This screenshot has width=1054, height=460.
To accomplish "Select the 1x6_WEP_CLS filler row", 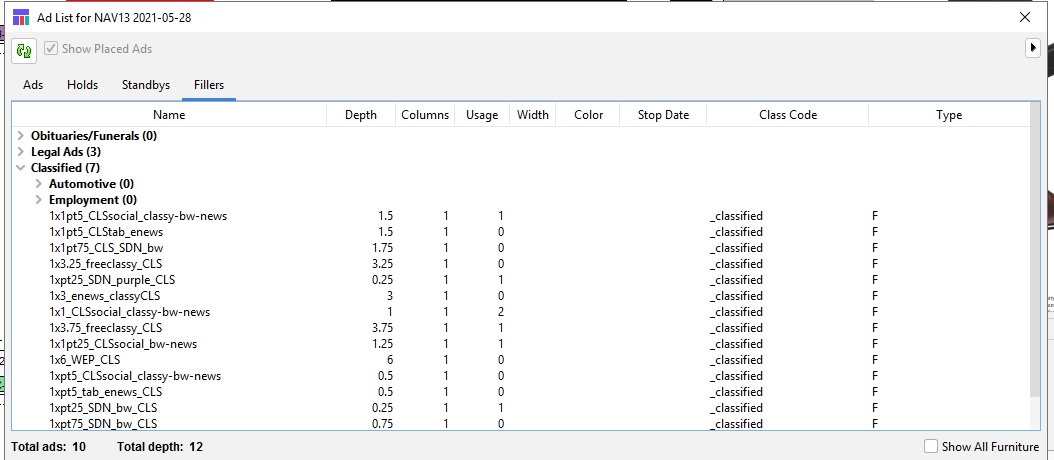I will pyautogui.click(x=85, y=360).
